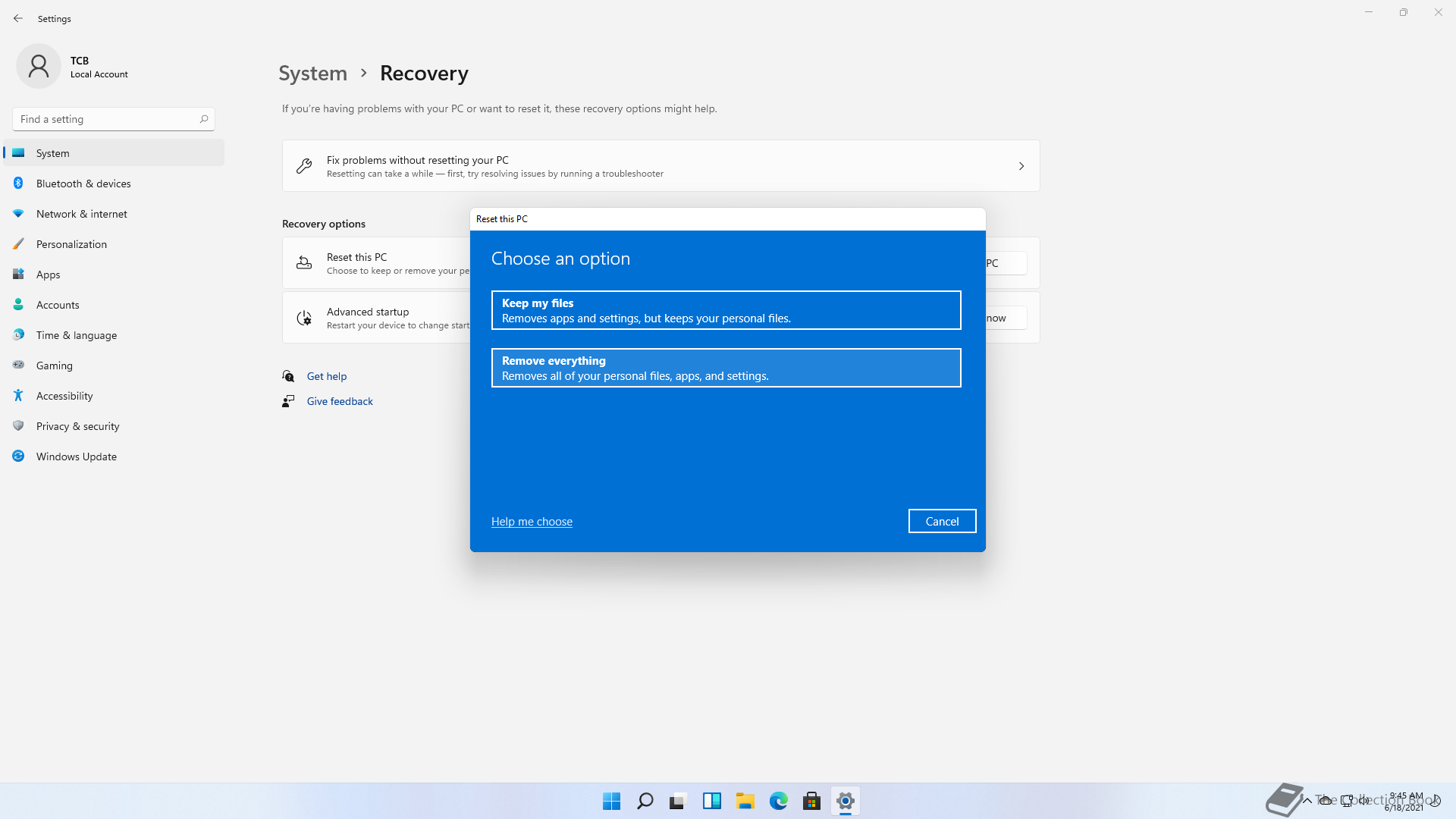Viewport: 1456px width, 819px height.
Task: Open the Help me choose link
Action: (532, 522)
